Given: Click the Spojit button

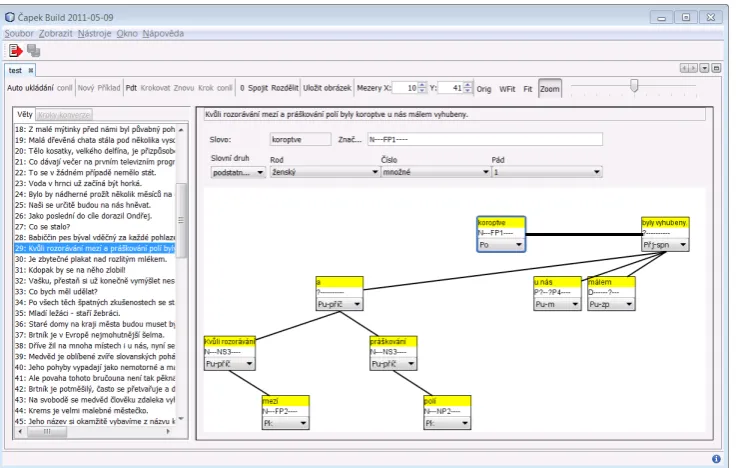Looking at the screenshot, I should pyautogui.click(x=258, y=88).
